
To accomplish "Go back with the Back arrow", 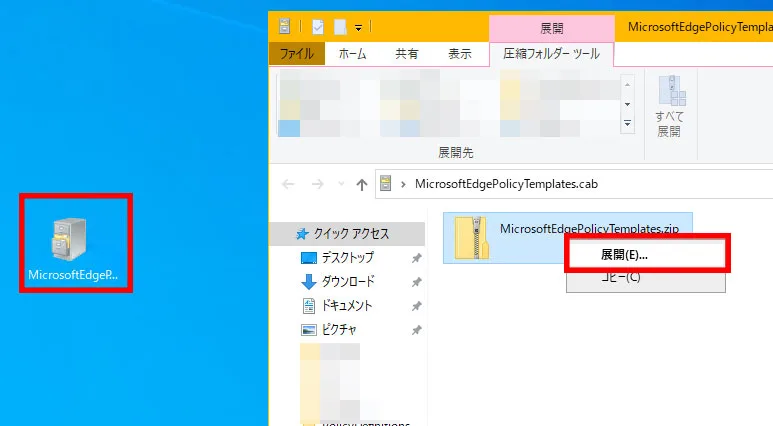I will pos(288,184).
